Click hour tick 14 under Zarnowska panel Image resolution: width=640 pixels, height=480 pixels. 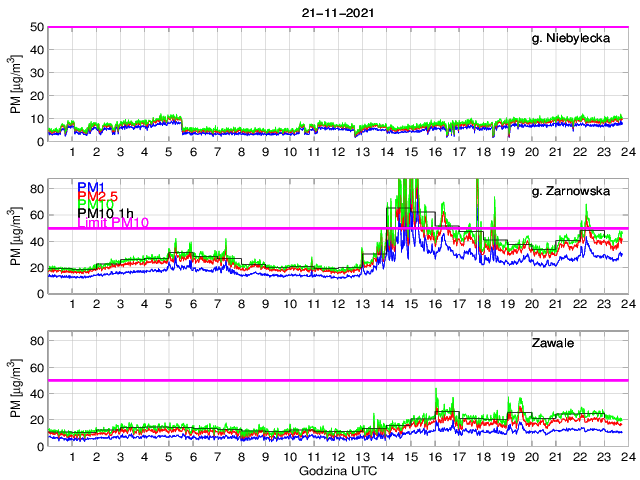(387, 304)
